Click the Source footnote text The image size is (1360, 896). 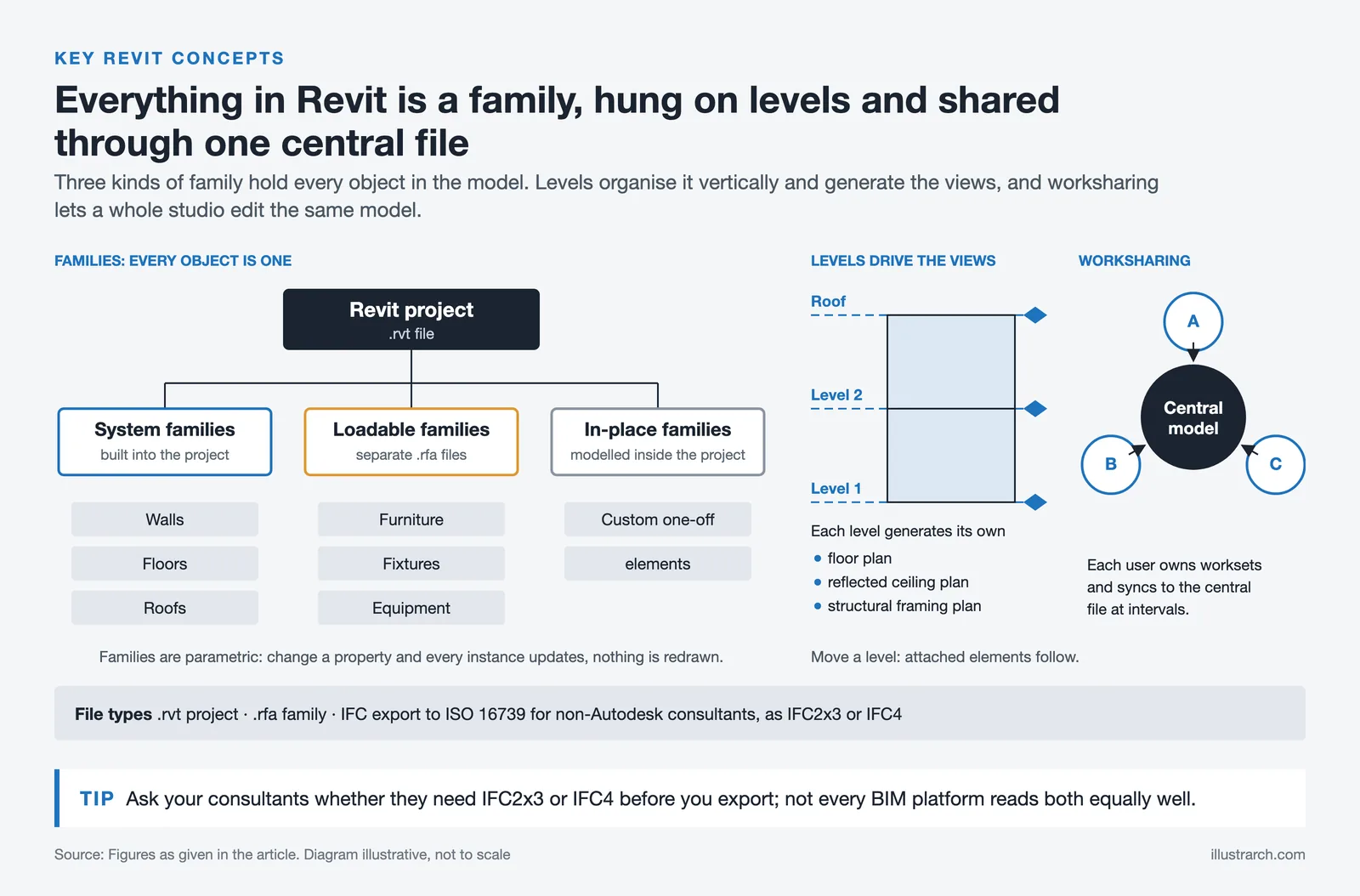point(282,854)
